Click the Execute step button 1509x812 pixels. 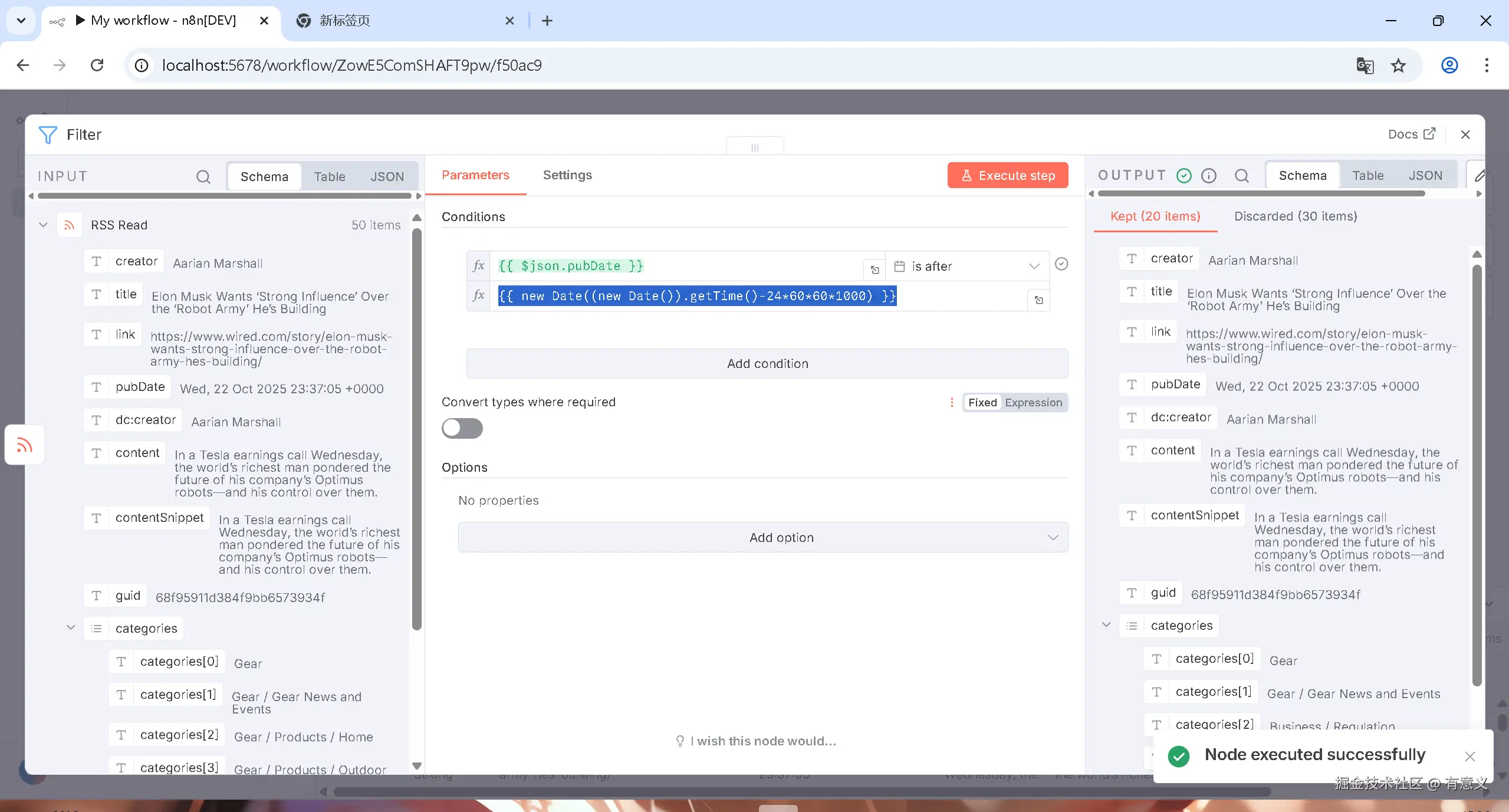point(1007,176)
